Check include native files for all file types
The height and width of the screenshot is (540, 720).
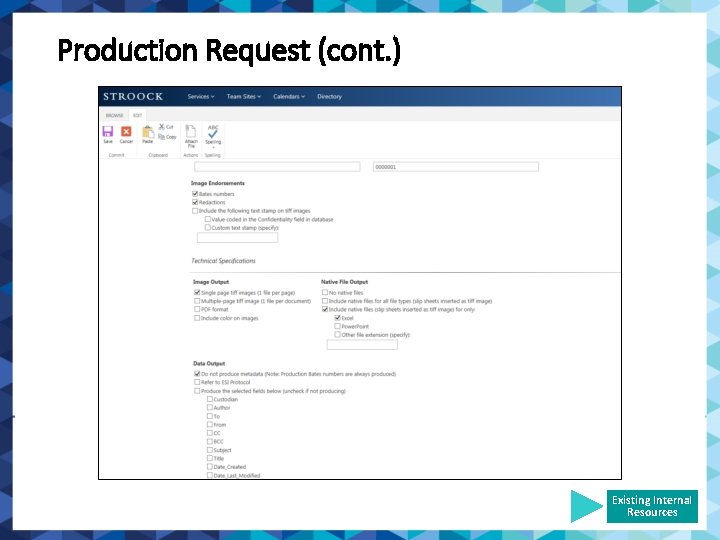(x=325, y=301)
